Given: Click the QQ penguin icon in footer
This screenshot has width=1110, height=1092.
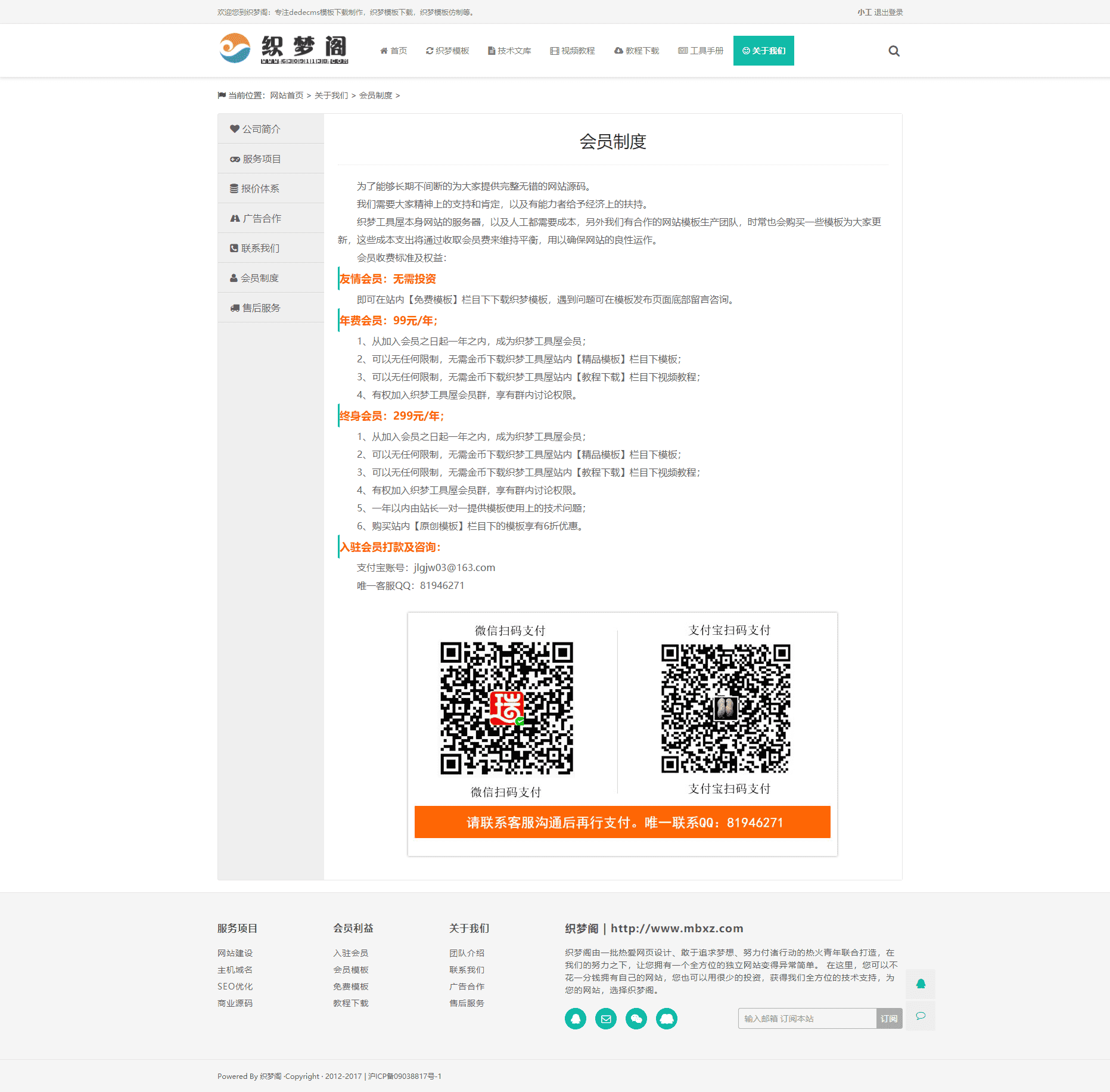Looking at the screenshot, I should (x=575, y=1019).
